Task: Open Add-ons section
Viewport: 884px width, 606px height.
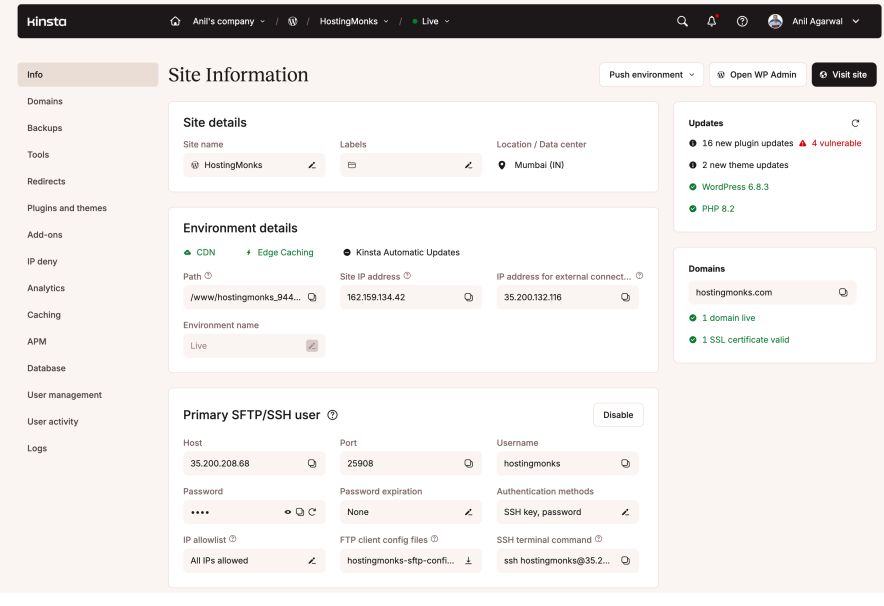Action: coord(45,235)
